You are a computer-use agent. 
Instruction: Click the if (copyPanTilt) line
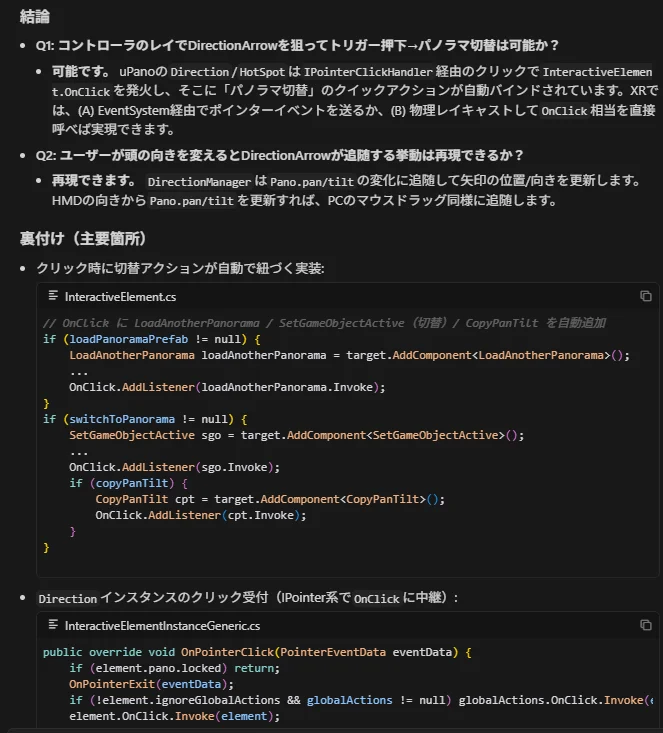click(x=128, y=483)
